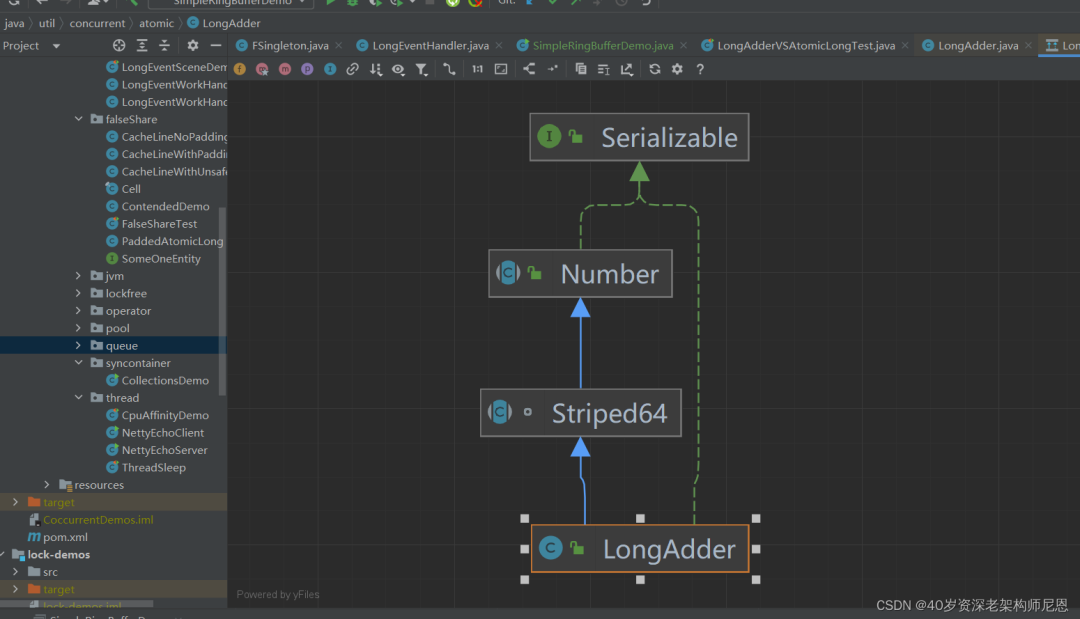Copy diagram to clipboard icon
This screenshot has width=1080, height=619.
[x=581, y=69]
